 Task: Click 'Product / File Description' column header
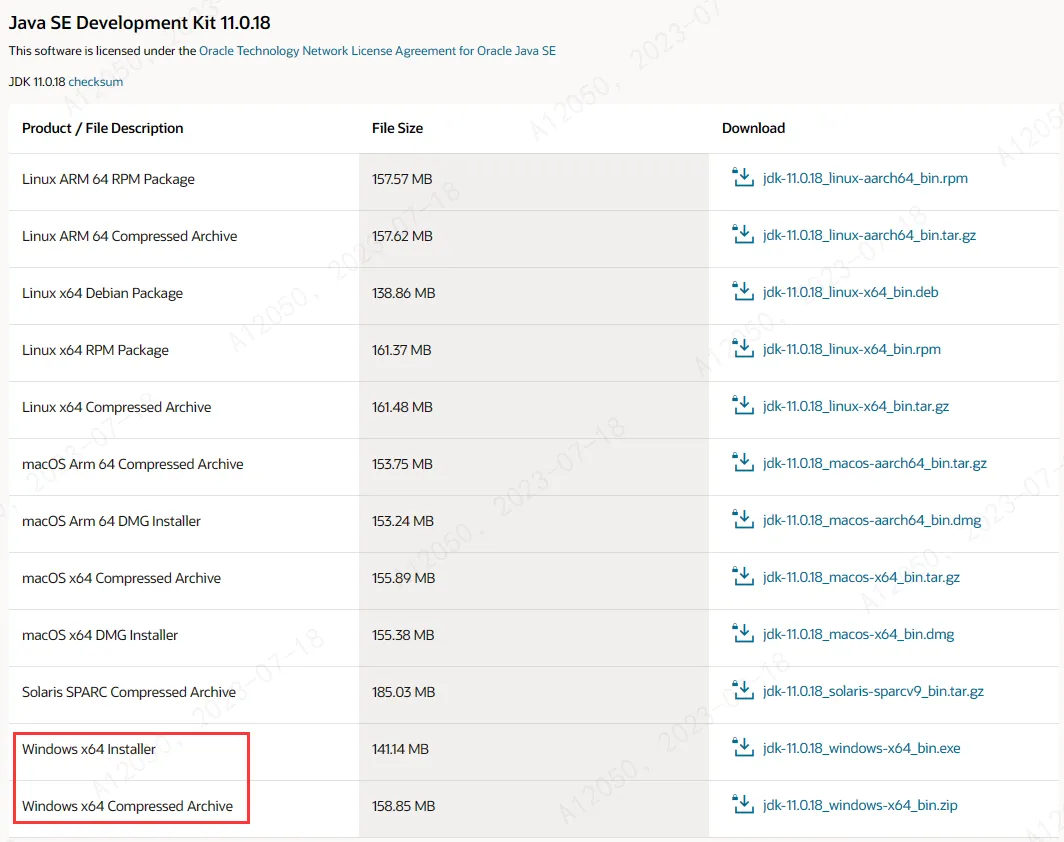click(102, 128)
